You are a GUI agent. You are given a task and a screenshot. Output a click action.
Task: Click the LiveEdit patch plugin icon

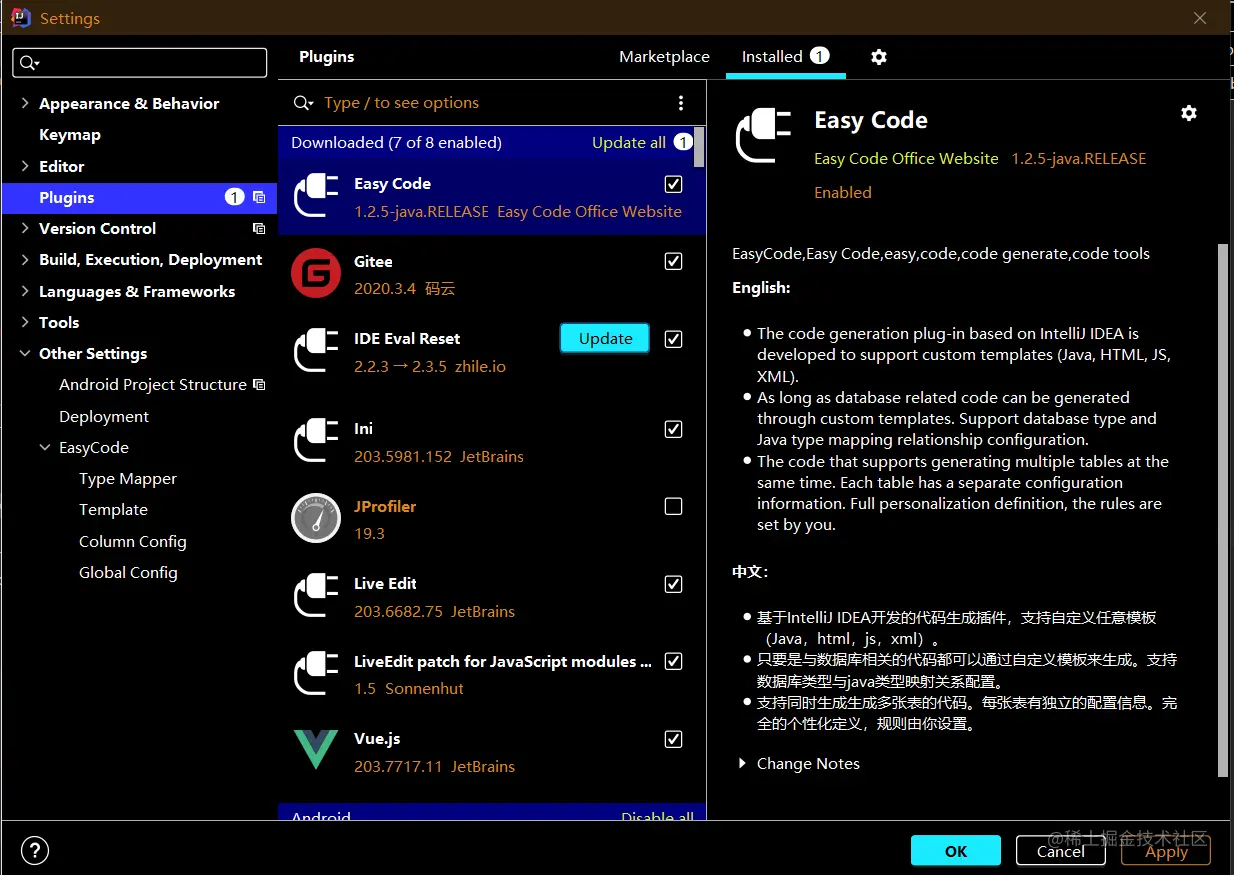click(x=316, y=674)
